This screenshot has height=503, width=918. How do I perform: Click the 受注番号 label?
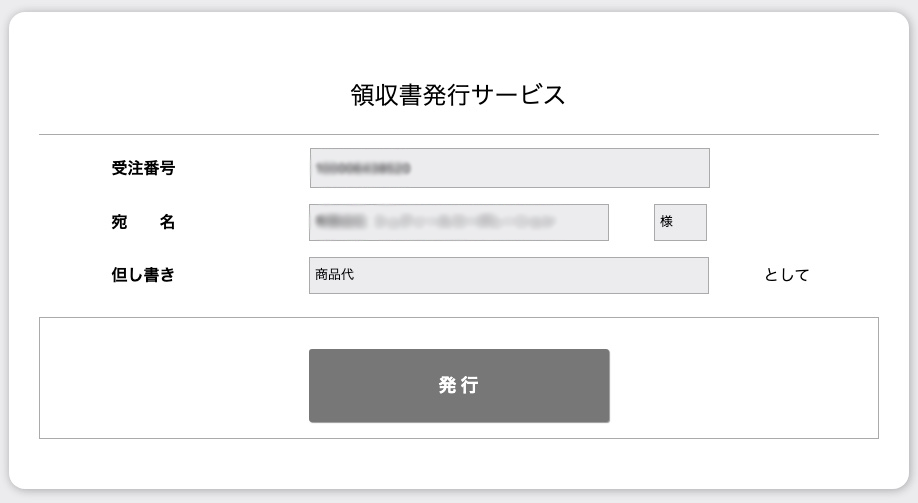click(x=143, y=168)
